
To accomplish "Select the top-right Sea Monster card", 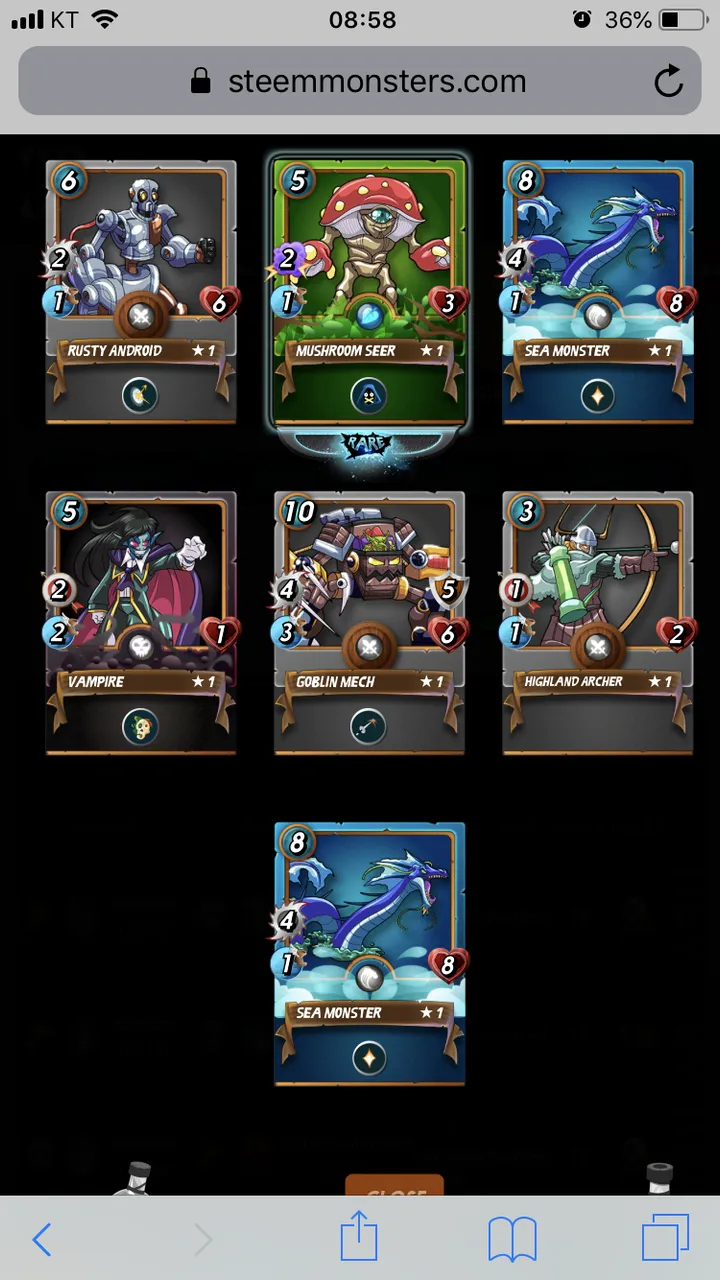I will tap(597, 292).
